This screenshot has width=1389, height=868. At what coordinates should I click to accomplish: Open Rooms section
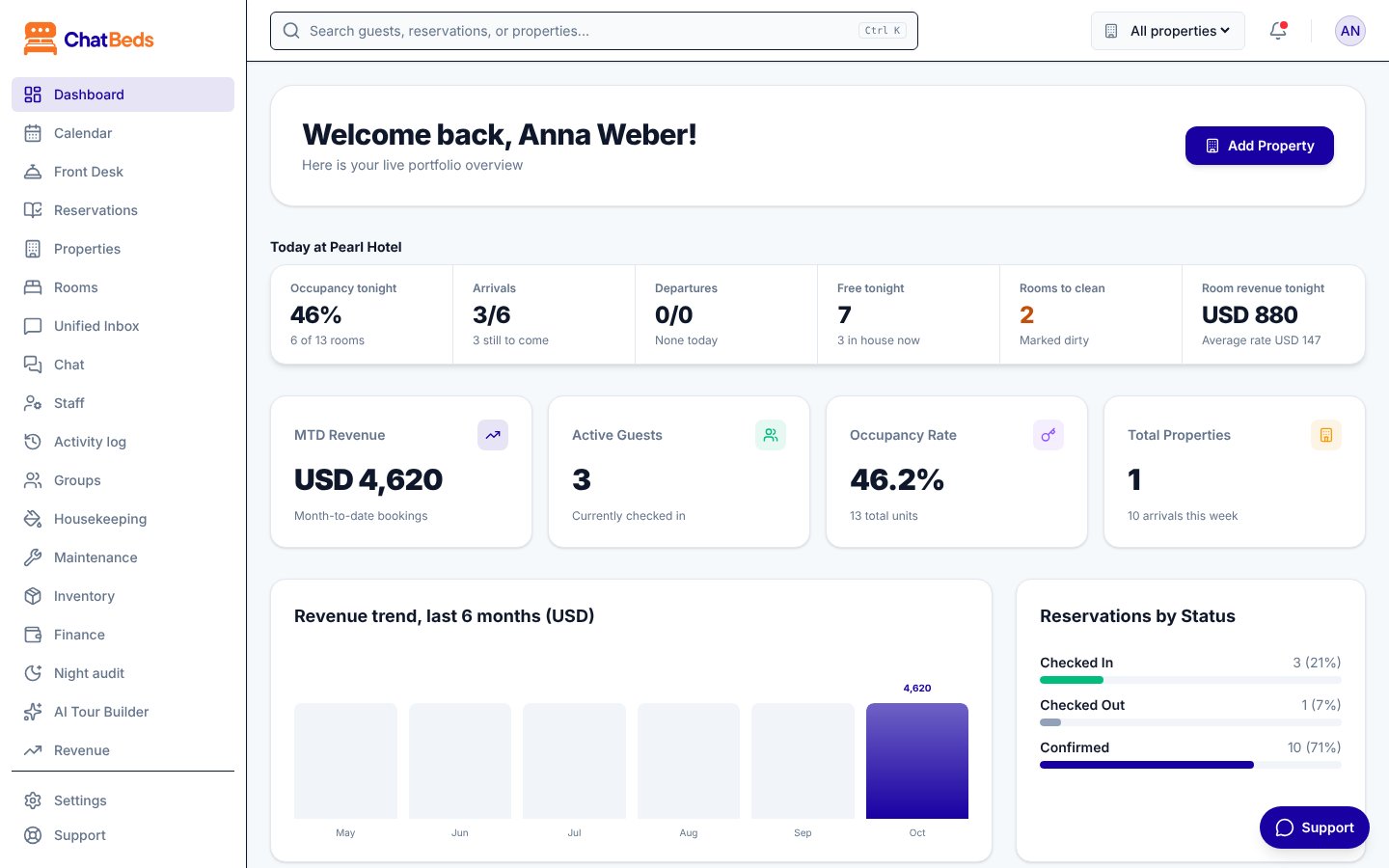point(123,287)
